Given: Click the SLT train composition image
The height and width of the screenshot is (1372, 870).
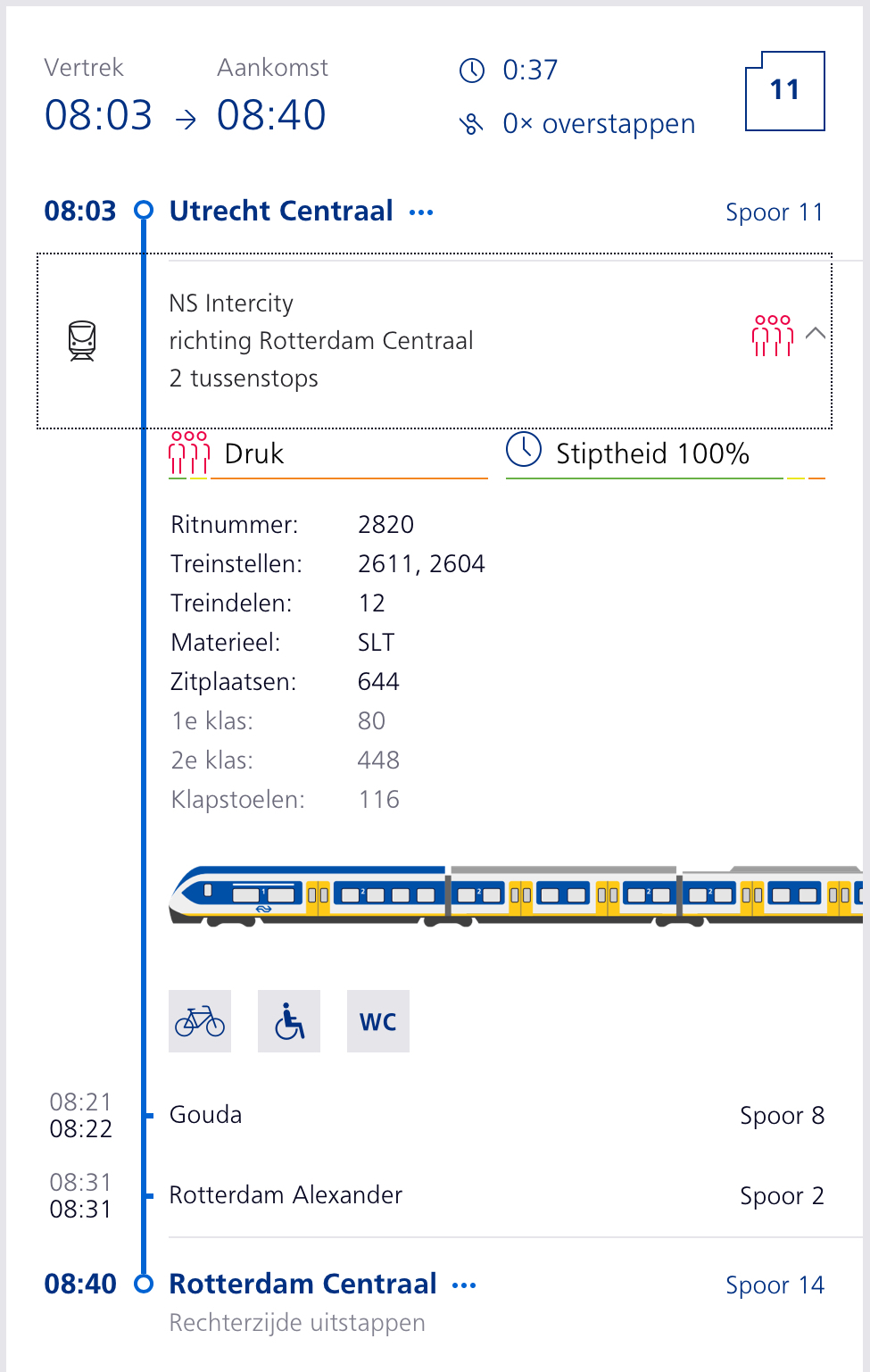Looking at the screenshot, I should tap(516, 896).
